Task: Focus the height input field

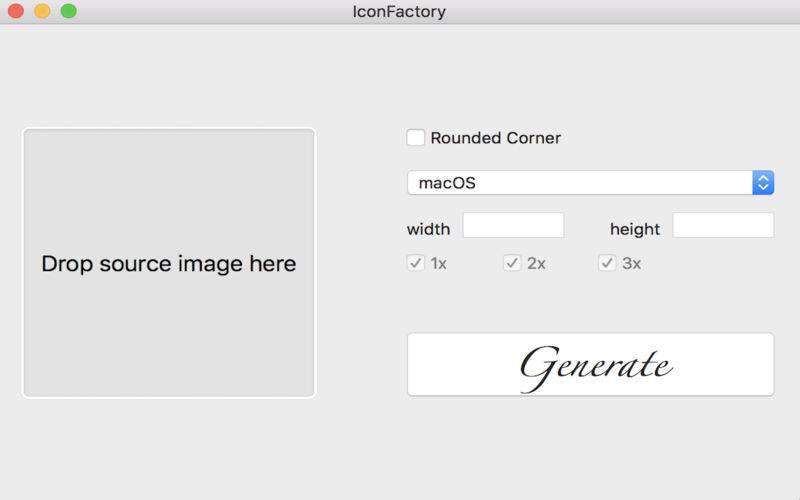Action: click(x=723, y=225)
